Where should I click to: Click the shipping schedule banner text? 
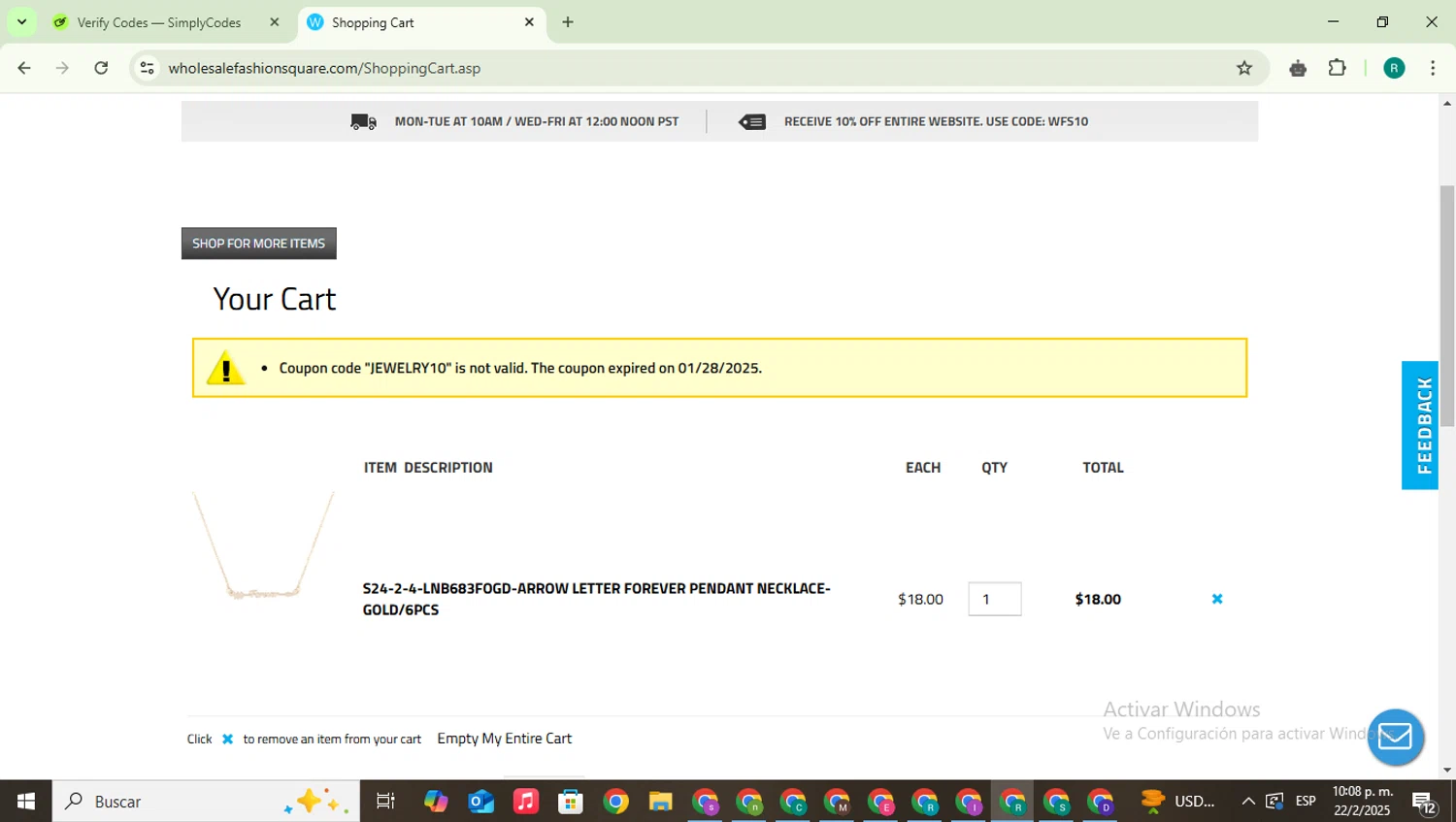[537, 121]
